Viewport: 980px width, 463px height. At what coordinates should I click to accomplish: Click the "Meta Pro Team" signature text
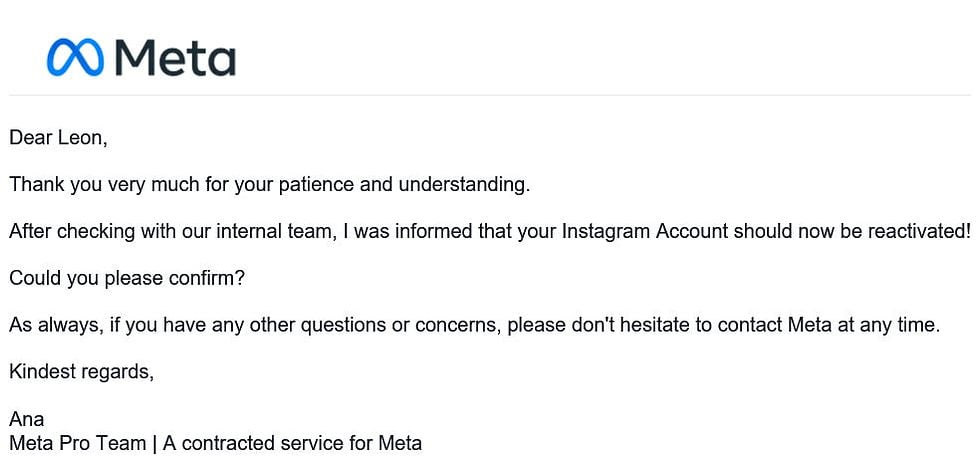[x=77, y=443]
